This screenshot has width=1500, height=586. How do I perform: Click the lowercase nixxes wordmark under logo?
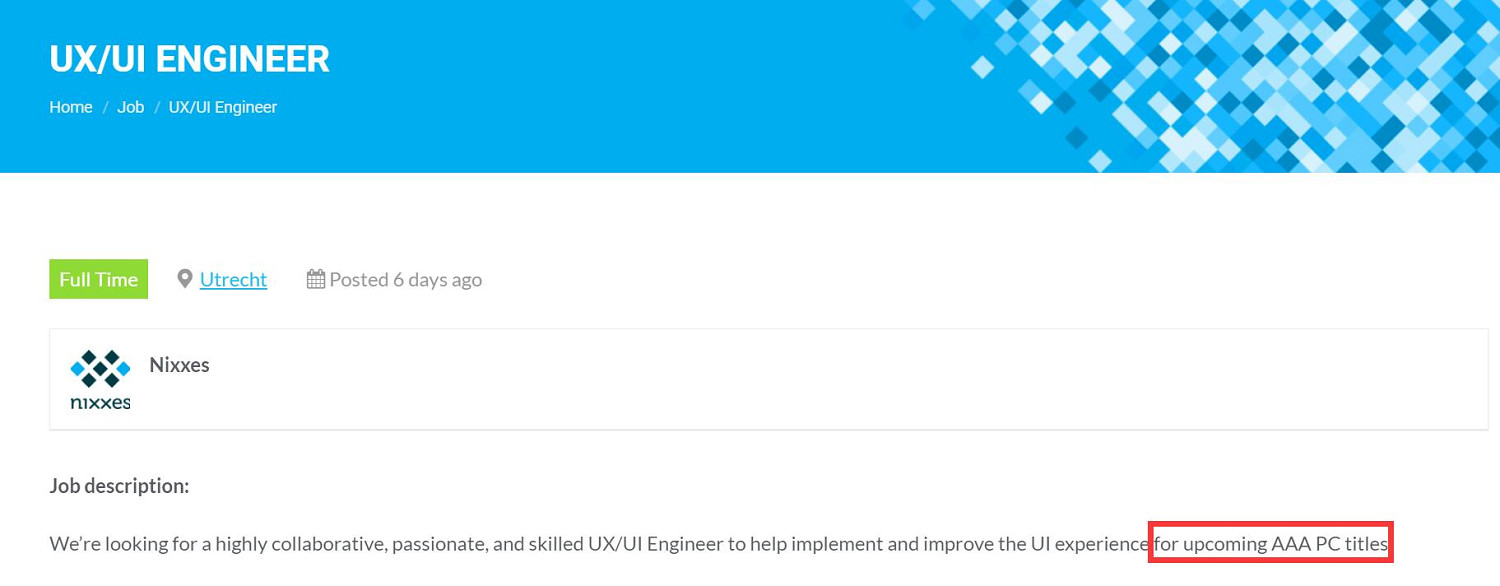coord(100,403)
